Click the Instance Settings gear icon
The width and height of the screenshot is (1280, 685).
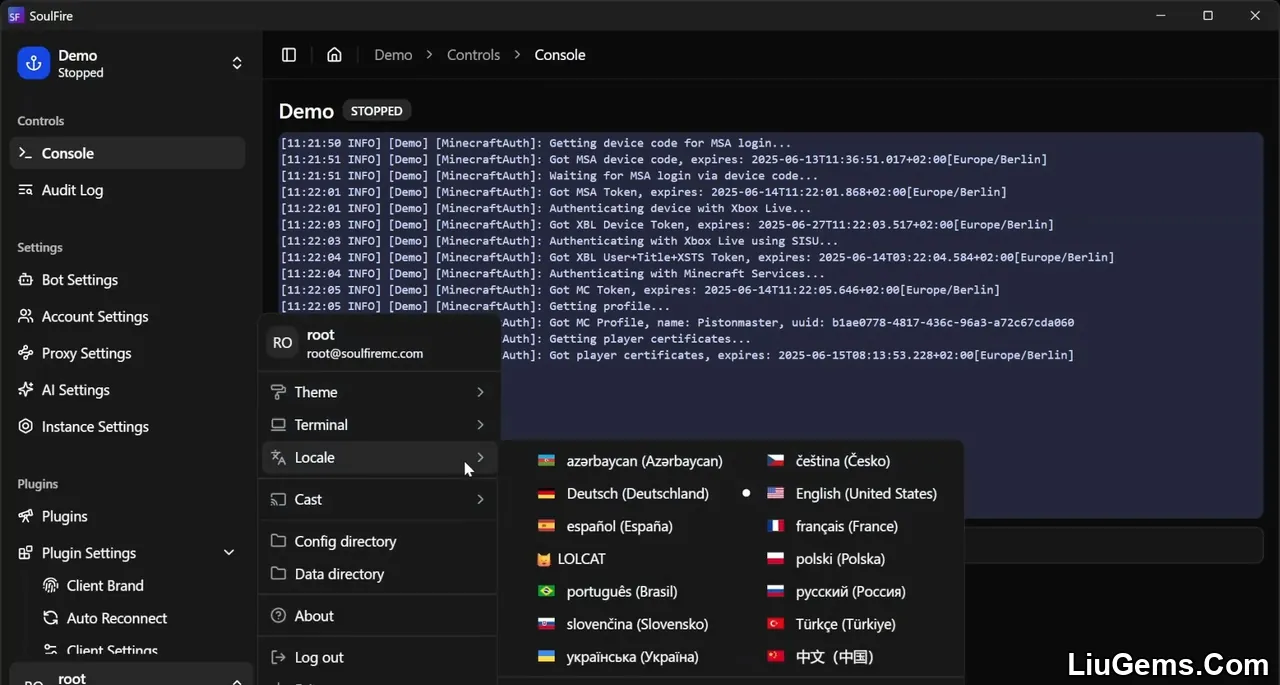click(x=26, y=426)
